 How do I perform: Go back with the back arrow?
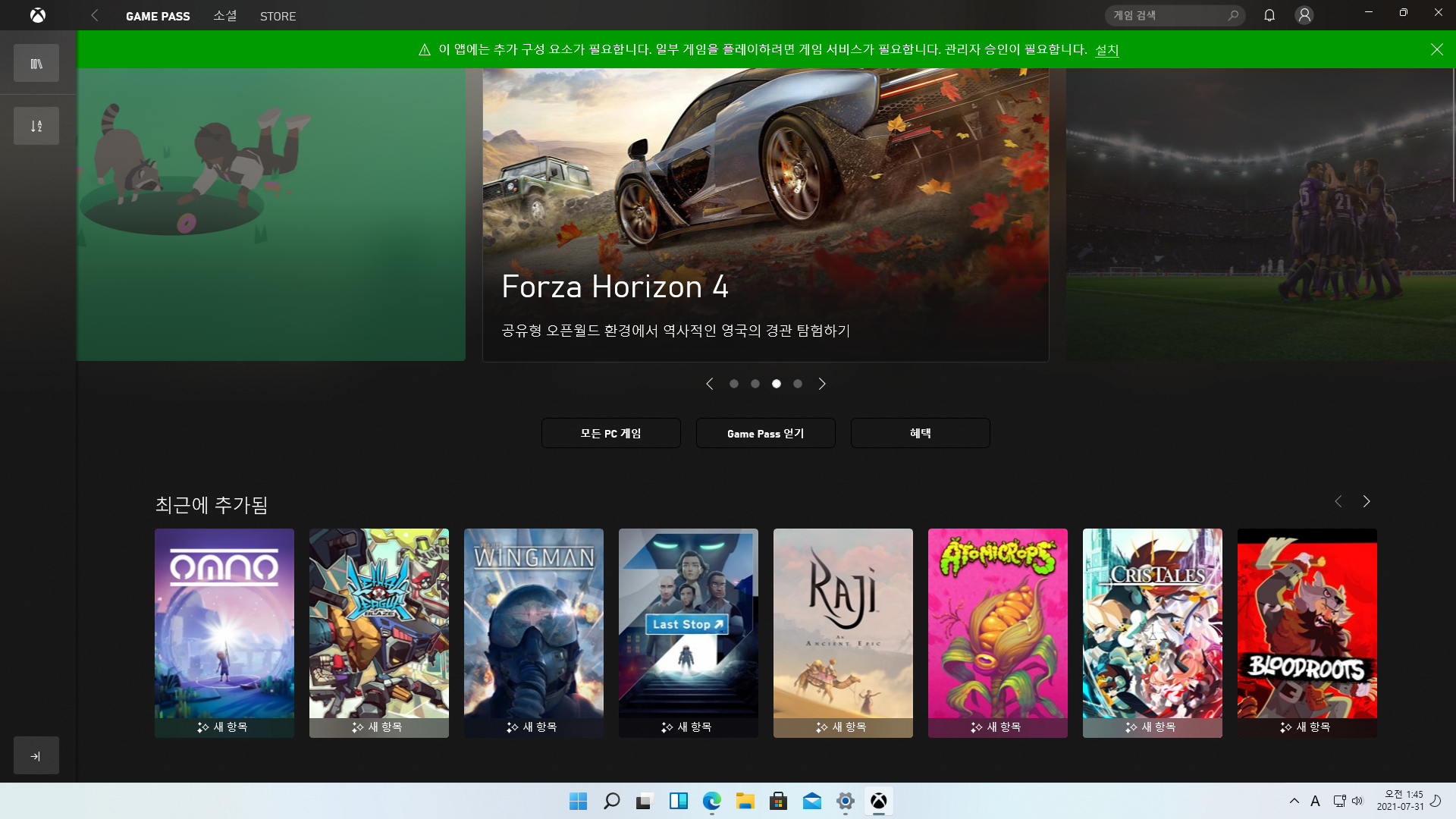pos(95,15)
